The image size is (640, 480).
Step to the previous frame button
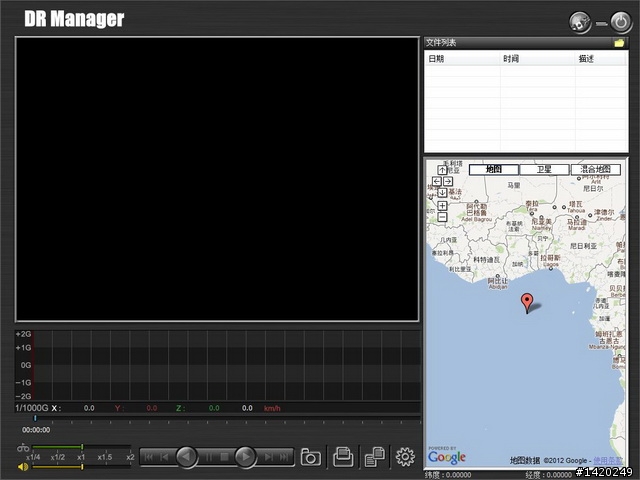point(164,457)
